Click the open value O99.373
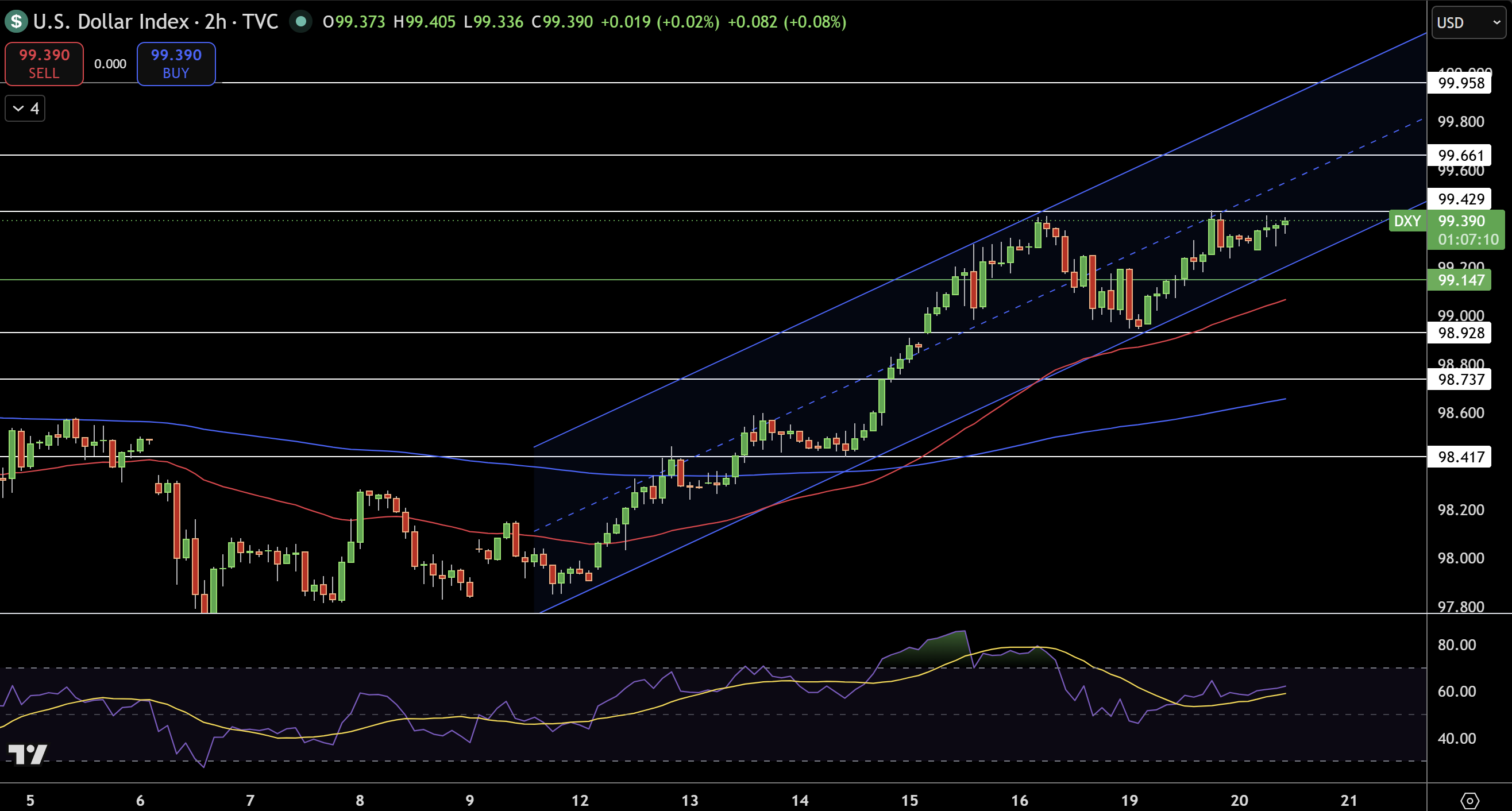The width and height of the screenshot is (1512, 811). click(x=354, y=22)
